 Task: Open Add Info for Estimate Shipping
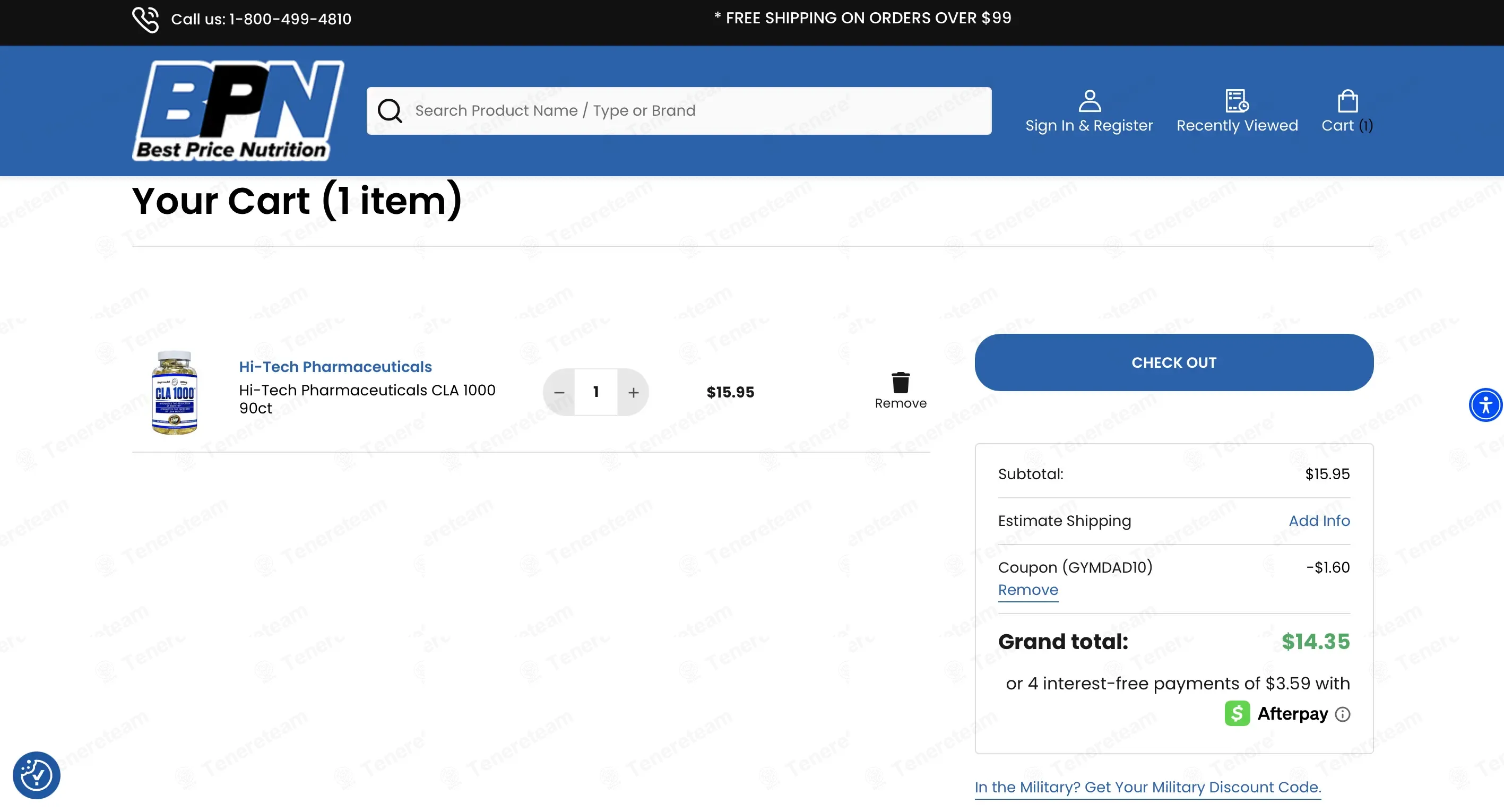[x=1319, y=521]
